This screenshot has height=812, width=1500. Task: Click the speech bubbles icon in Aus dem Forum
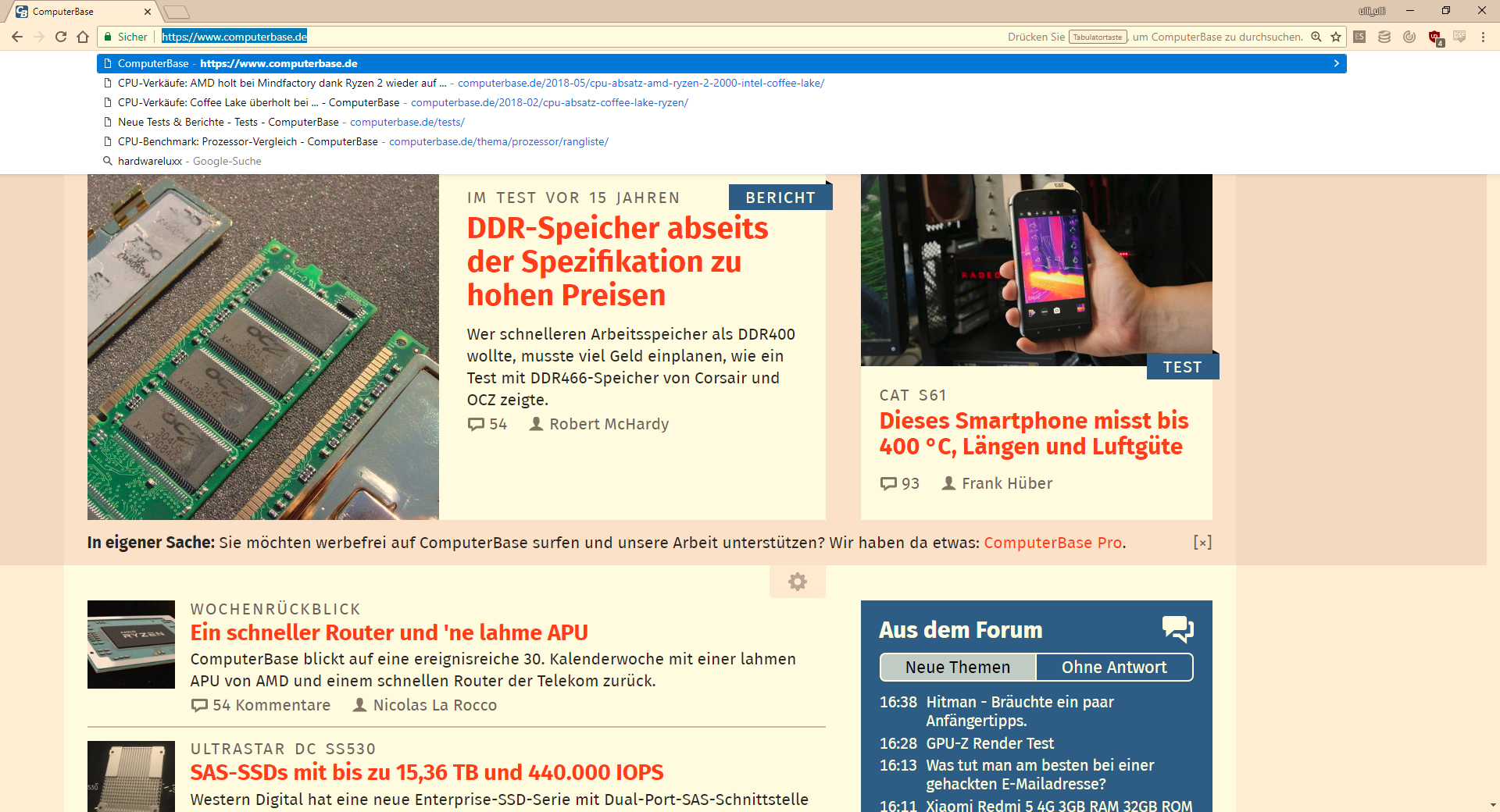(1177, 629)
